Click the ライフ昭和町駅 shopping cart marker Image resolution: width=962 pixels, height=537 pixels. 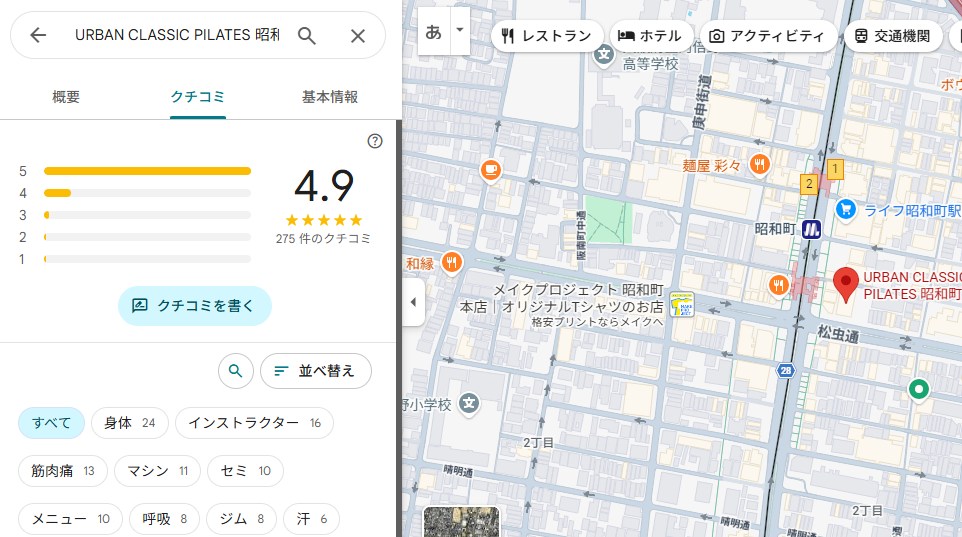tap(846, 209)
